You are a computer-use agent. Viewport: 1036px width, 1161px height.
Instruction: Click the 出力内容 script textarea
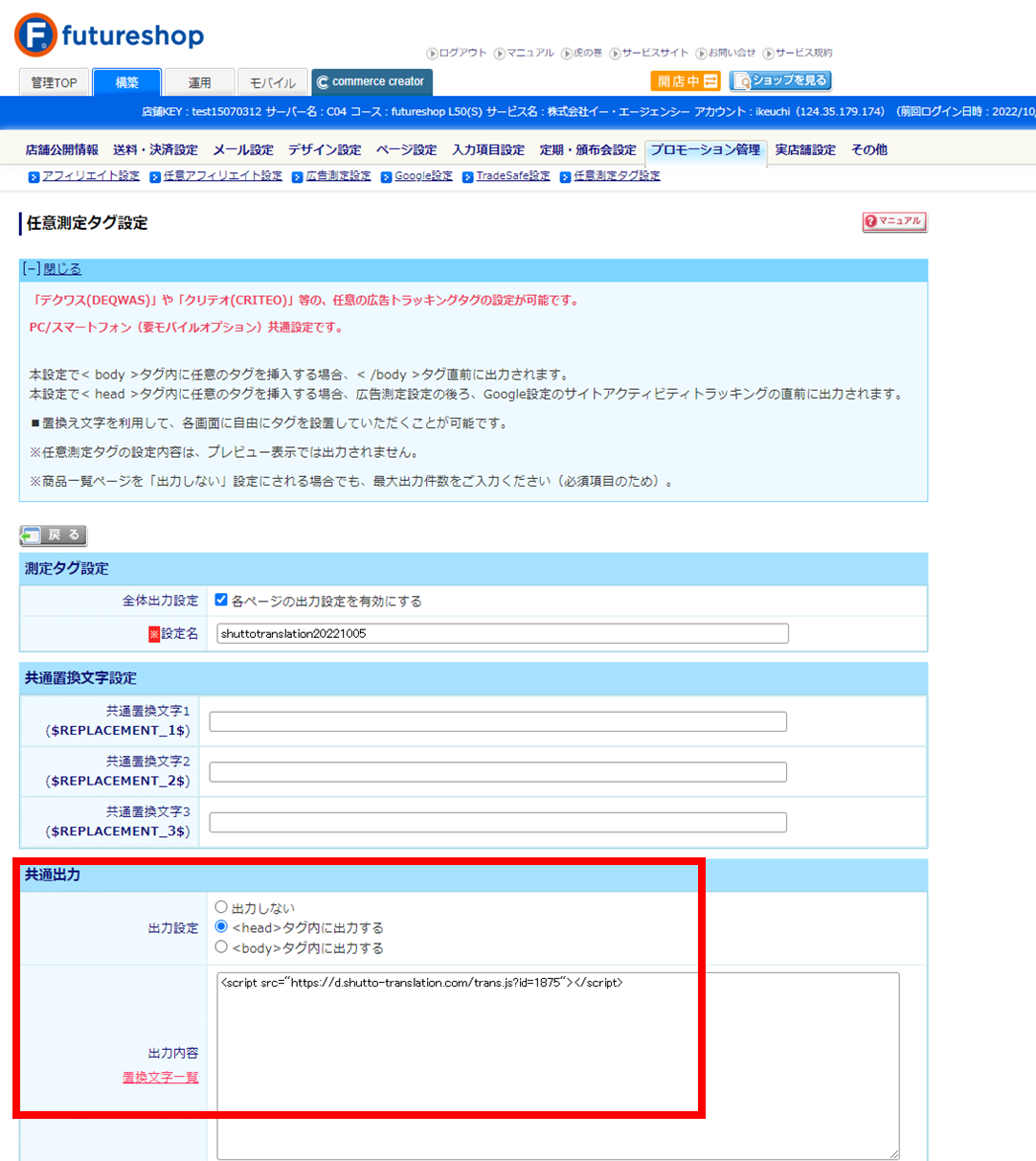tap(558, 1065)
